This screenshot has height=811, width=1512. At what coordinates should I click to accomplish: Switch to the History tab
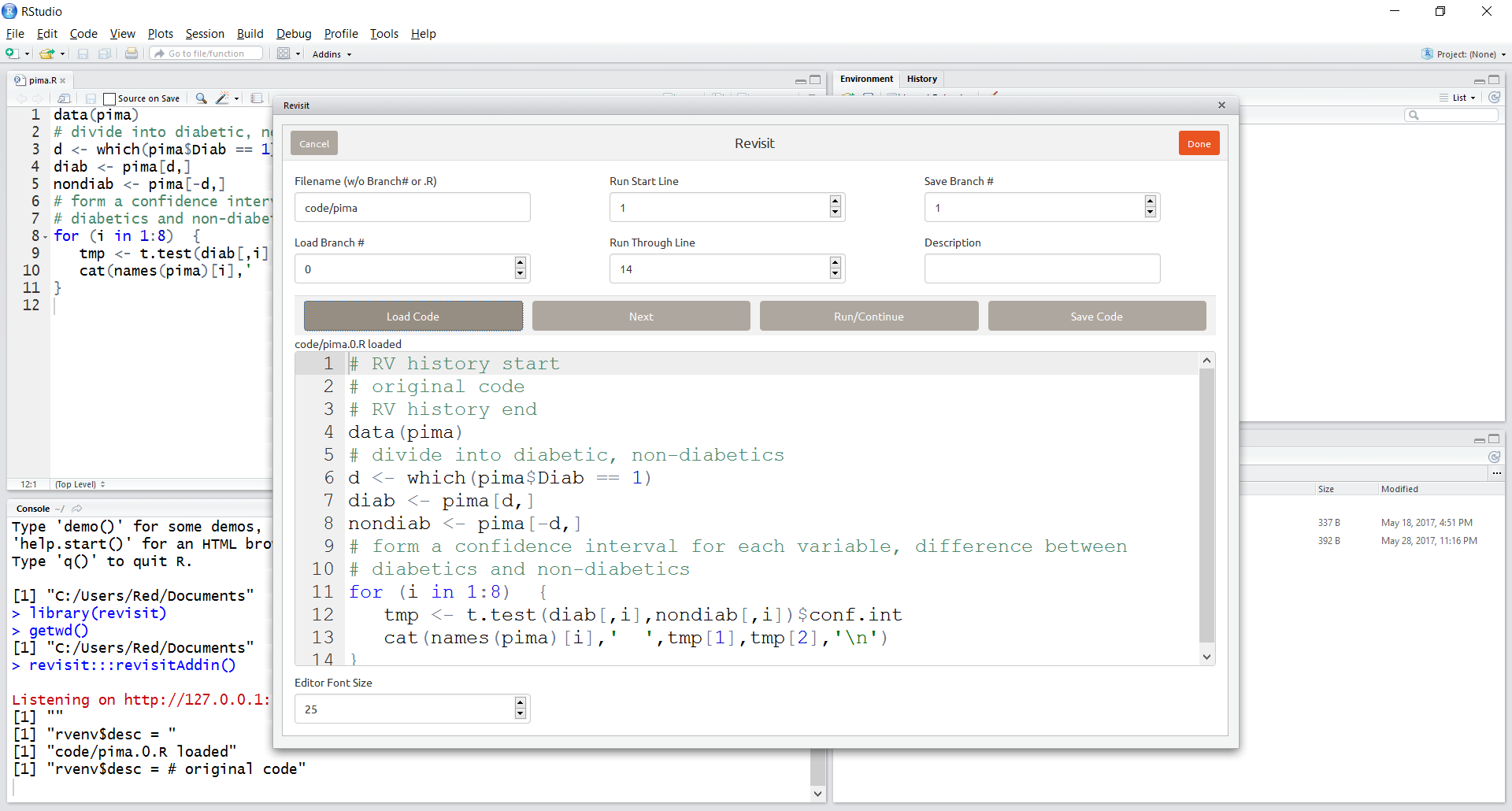tap(921, 79)
